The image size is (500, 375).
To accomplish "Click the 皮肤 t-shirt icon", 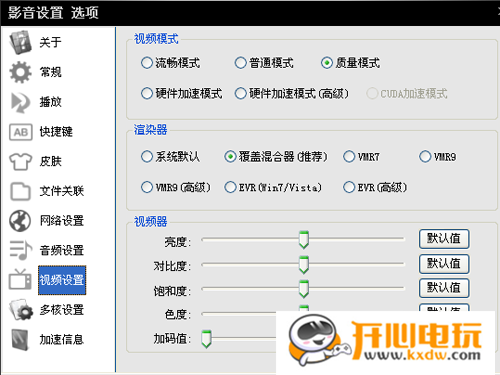I will click(x=21, y=162).
